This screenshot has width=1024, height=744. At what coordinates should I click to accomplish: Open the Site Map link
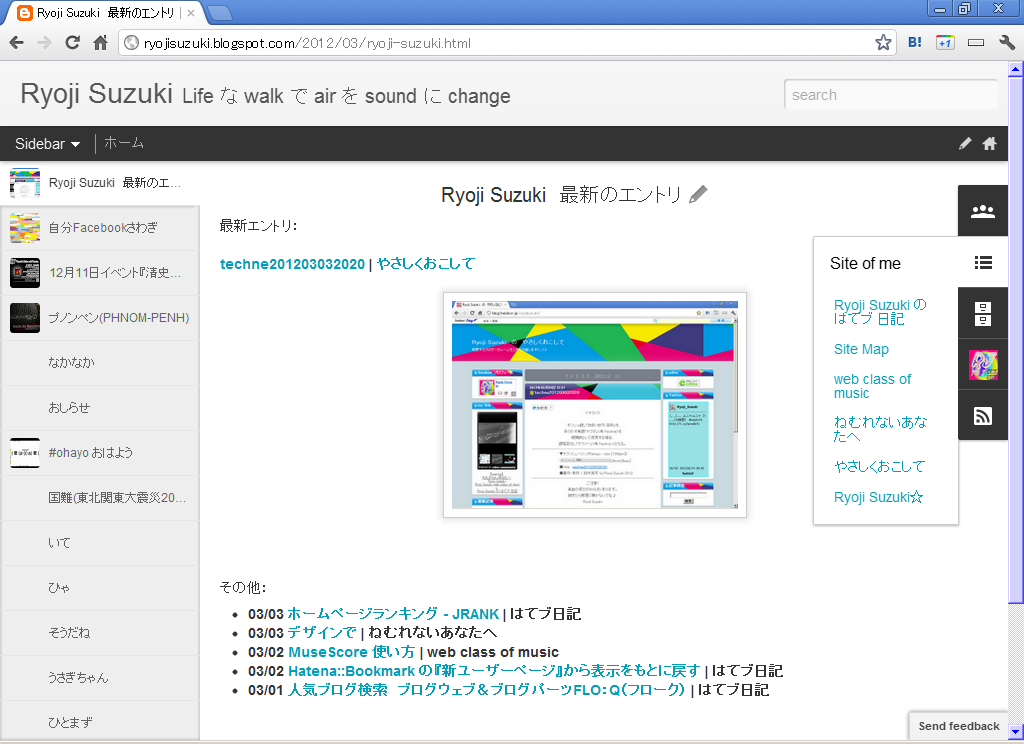point(861,349)
